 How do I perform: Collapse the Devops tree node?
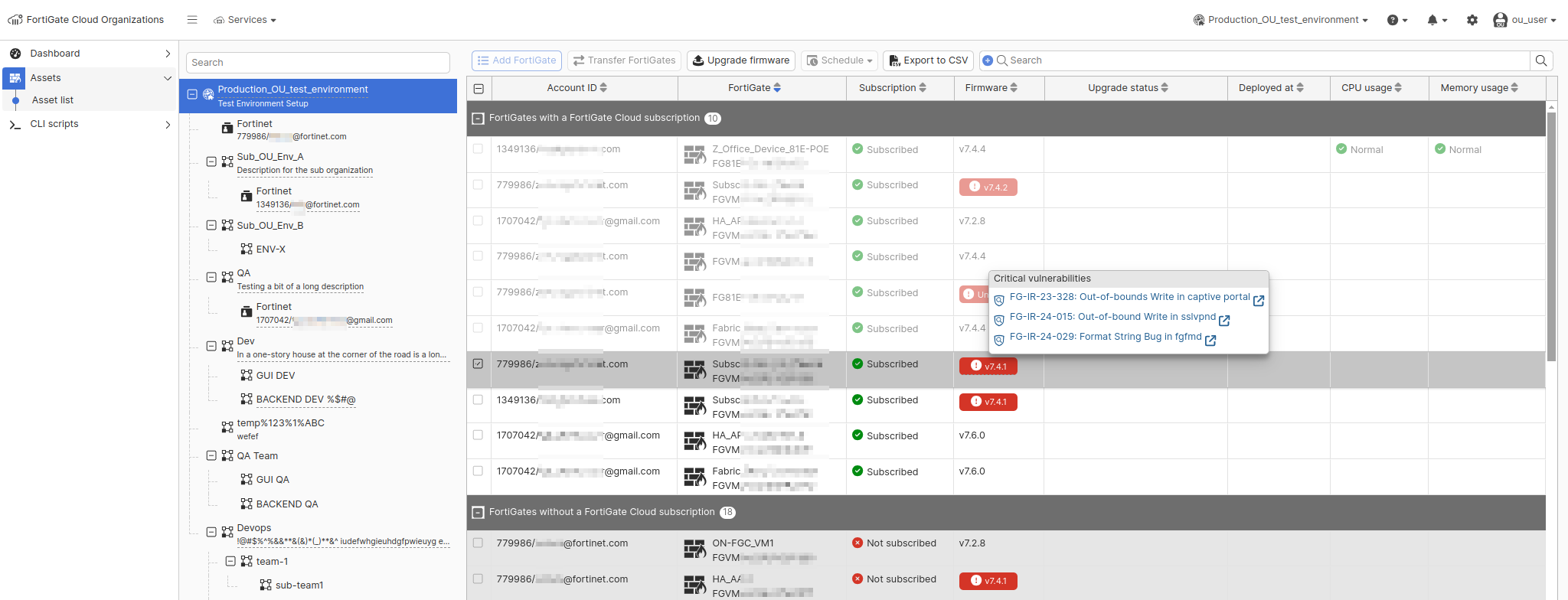211,532
